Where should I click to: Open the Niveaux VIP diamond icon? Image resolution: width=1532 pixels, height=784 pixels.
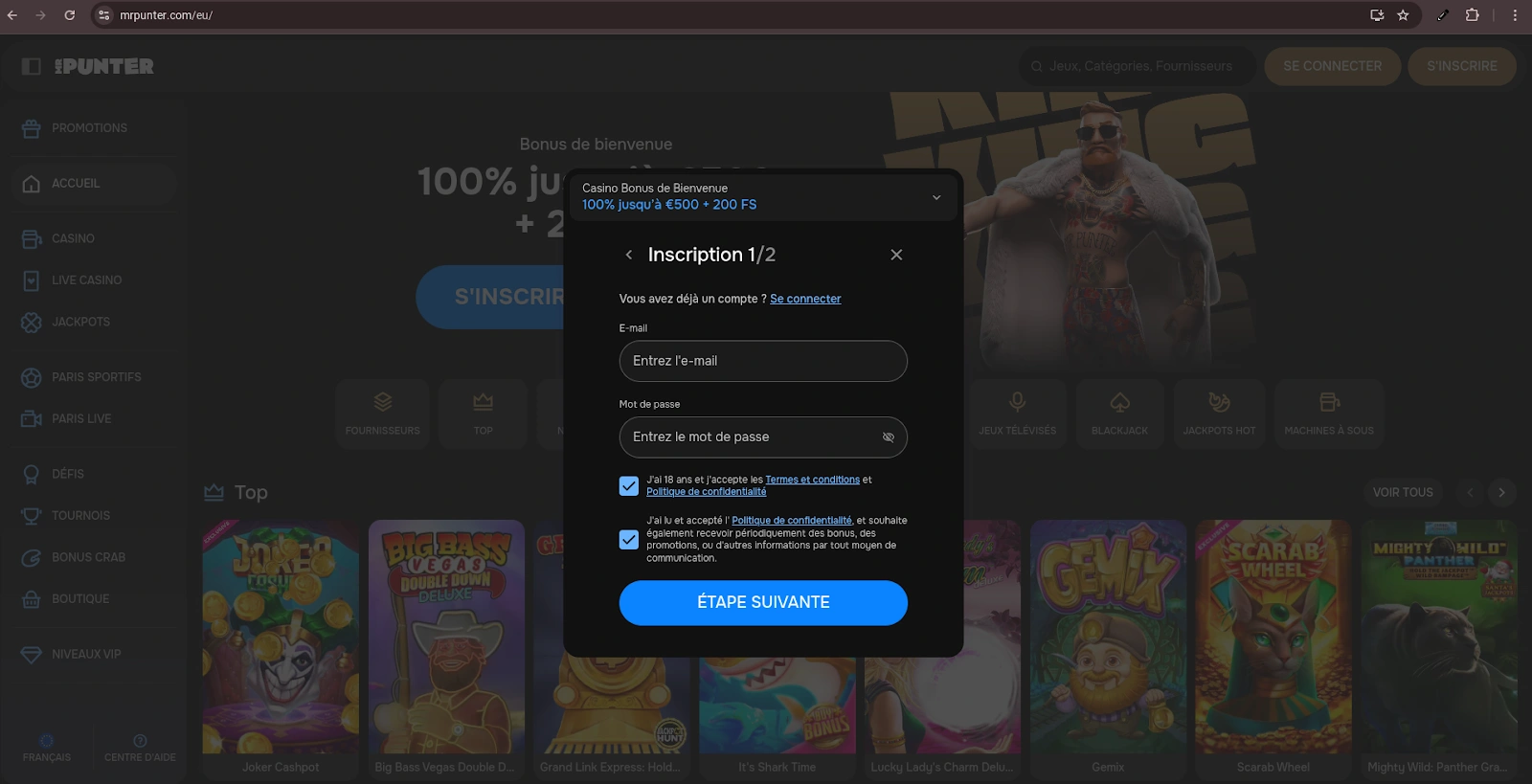(32, 655)
